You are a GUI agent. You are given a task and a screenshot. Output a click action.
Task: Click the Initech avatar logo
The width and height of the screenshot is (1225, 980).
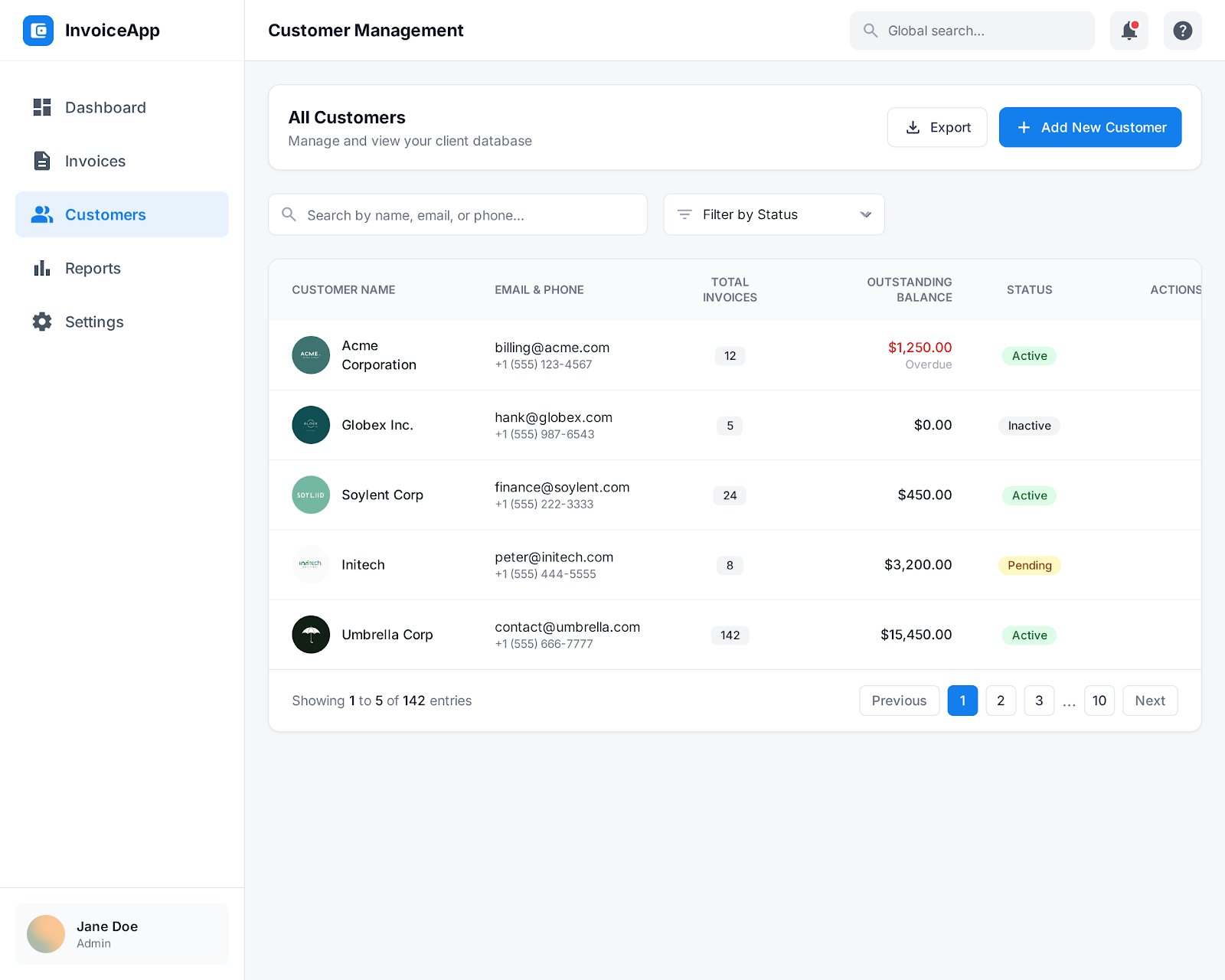click(311, 565)
